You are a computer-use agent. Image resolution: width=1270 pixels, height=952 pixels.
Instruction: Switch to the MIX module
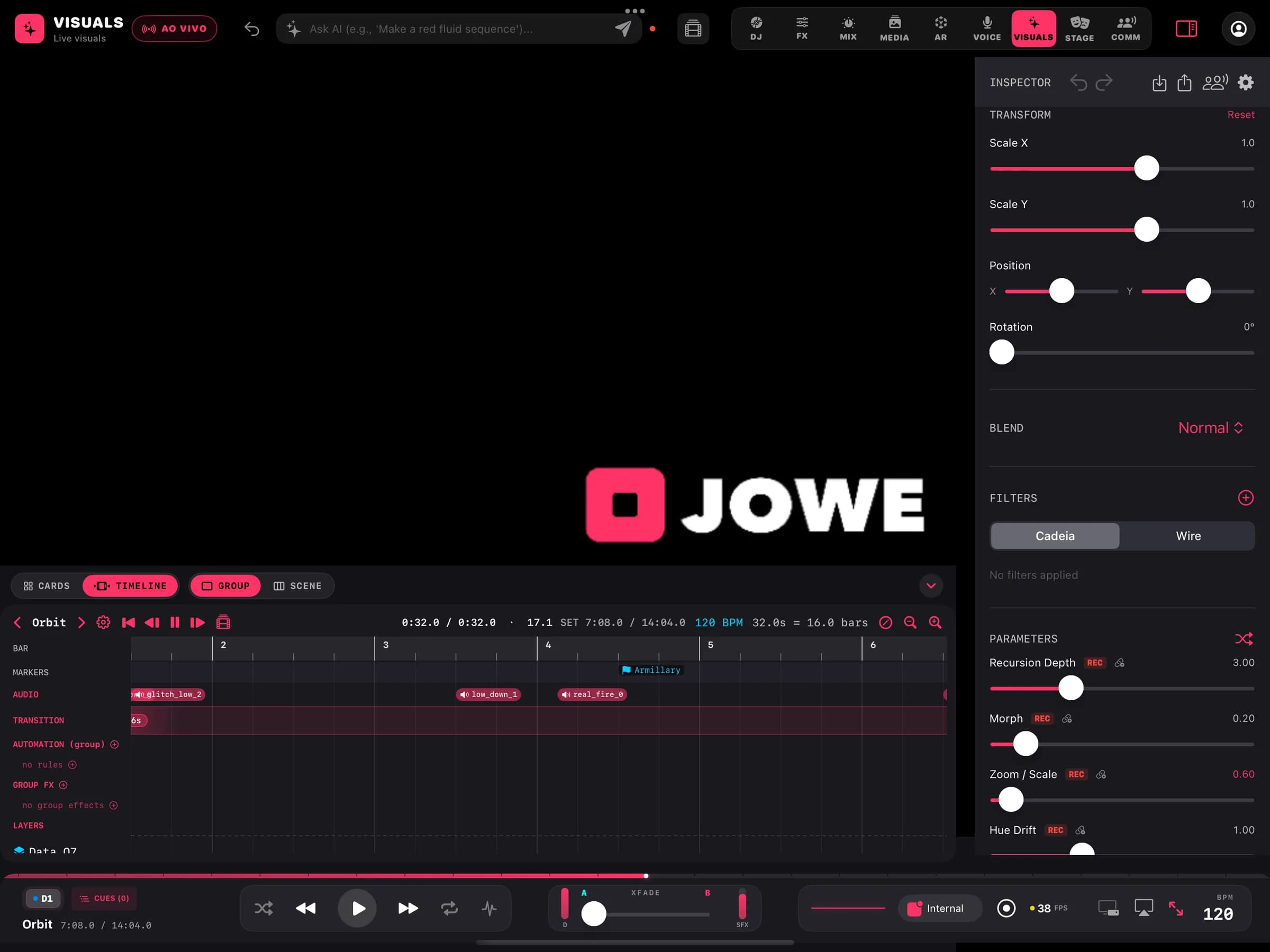(848, 28)
